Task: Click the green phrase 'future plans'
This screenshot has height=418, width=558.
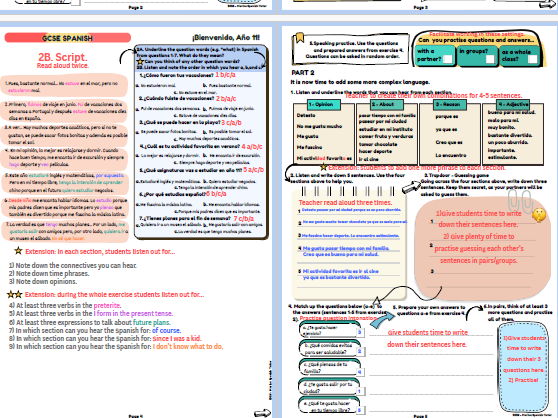Action: [152, 322]
